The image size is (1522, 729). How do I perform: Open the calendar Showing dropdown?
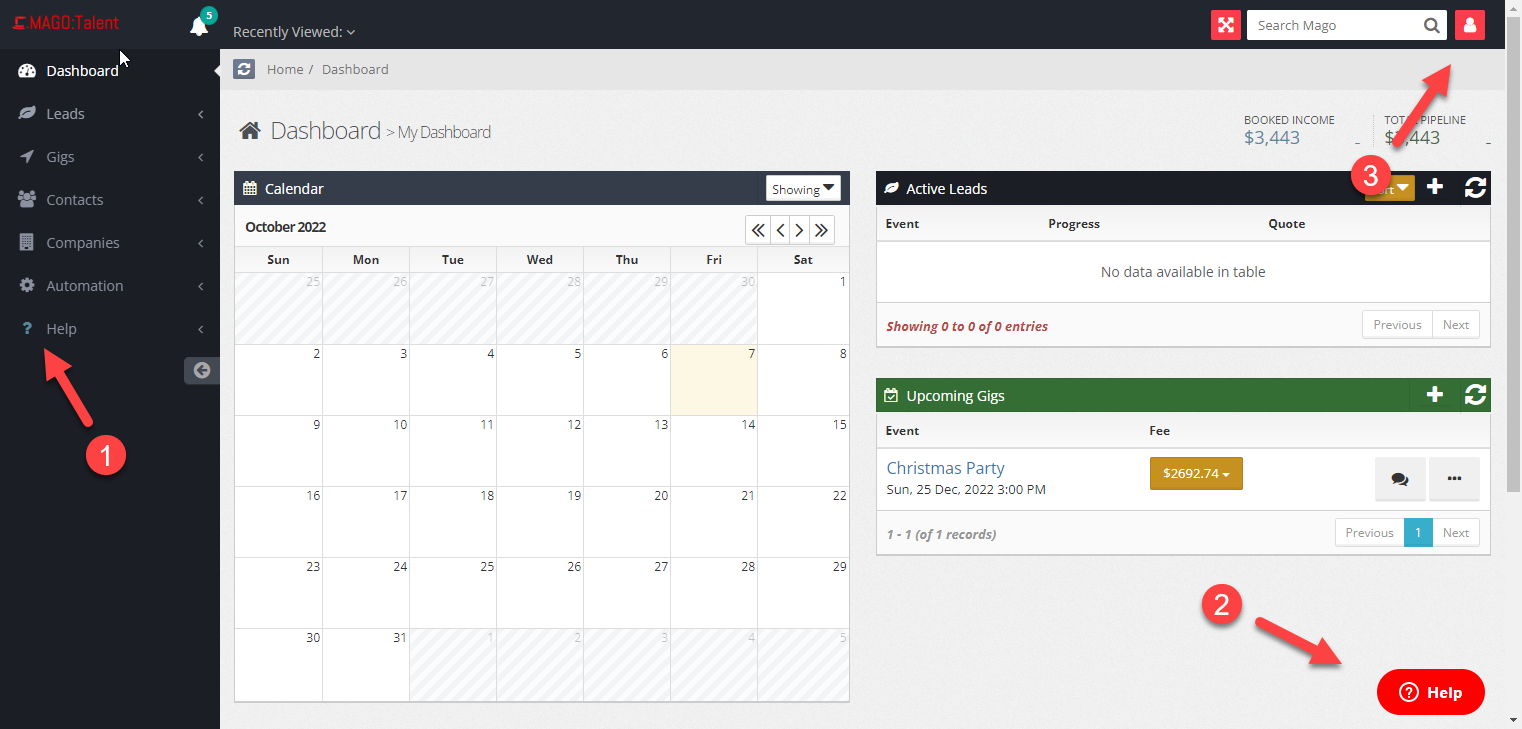tap(803, 189)
